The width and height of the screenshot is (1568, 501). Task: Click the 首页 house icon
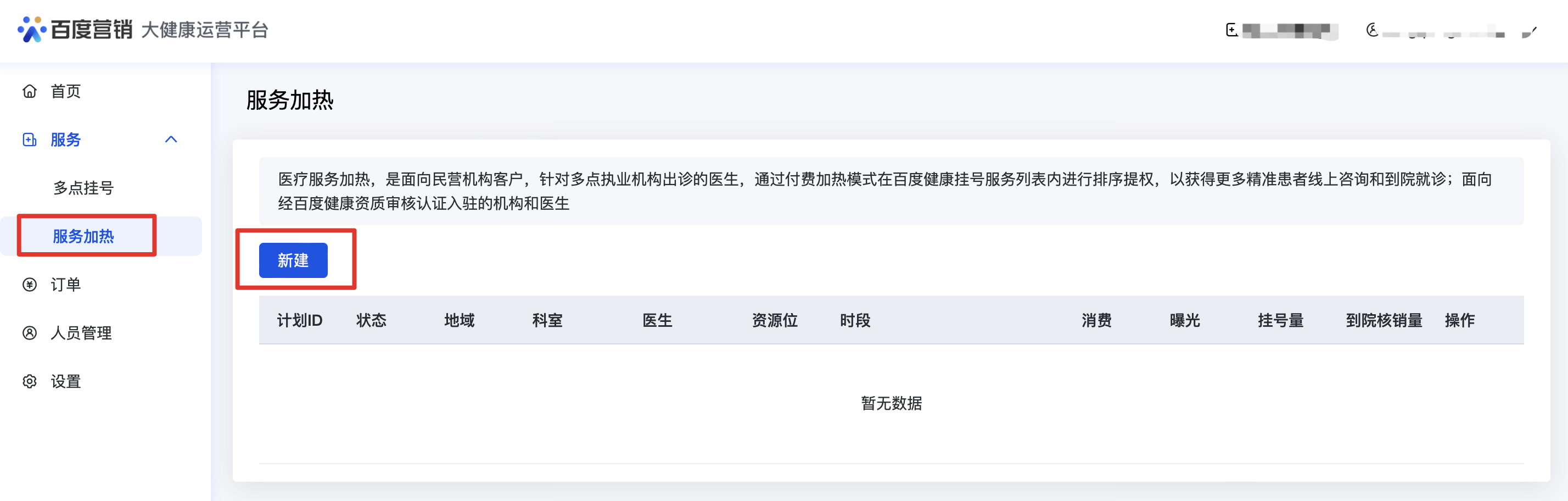[x=29, y=91]
